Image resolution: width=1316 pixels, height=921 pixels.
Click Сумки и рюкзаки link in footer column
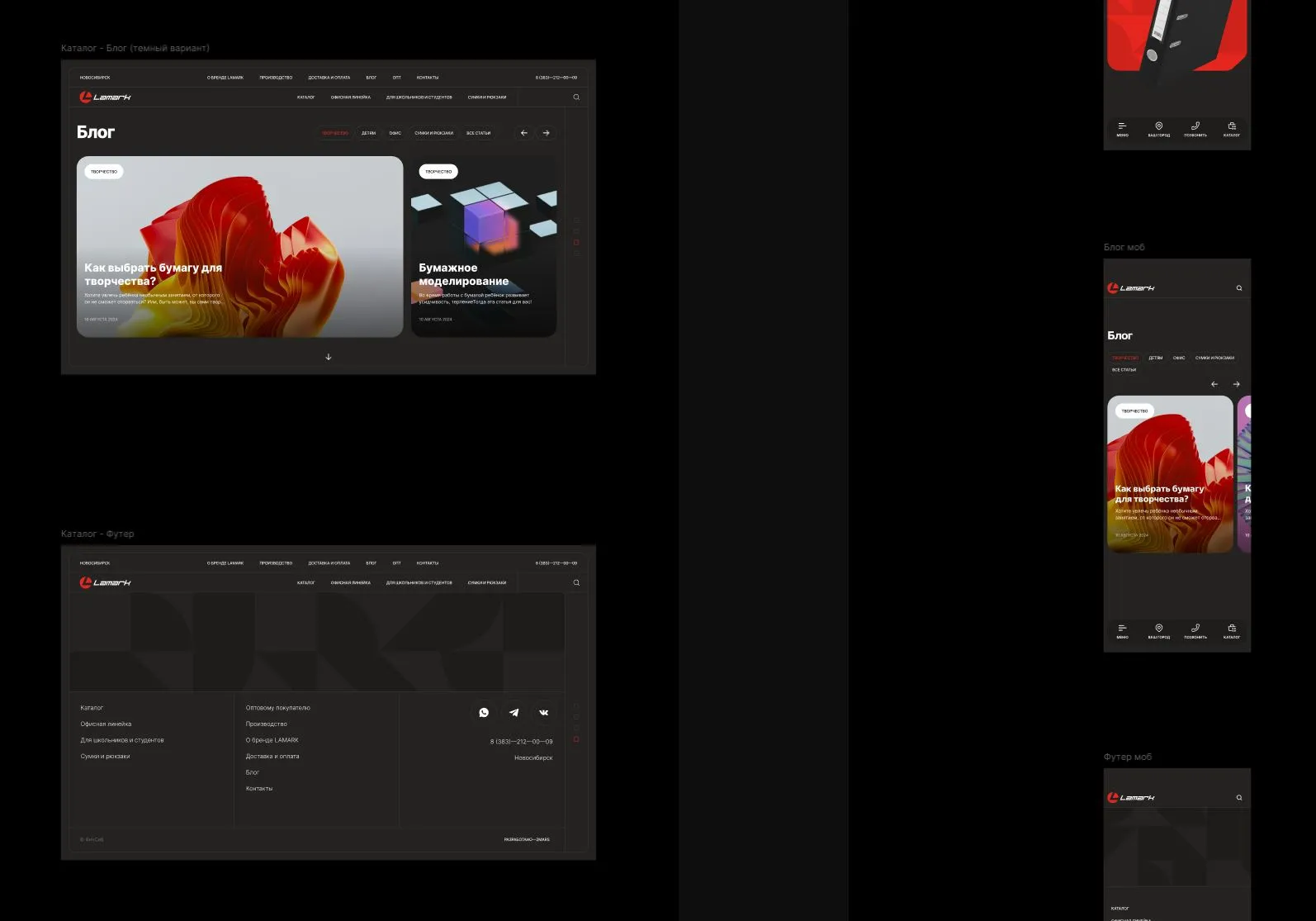click(105, 757)
